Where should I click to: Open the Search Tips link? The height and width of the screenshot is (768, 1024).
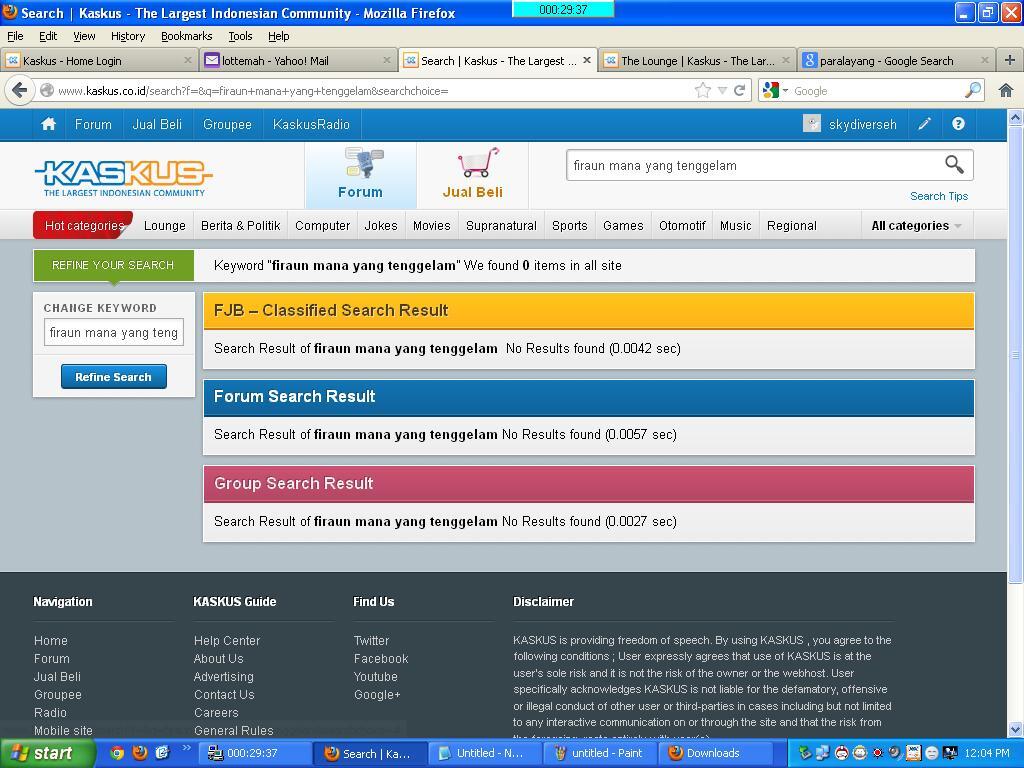click(x=939, y=196)
